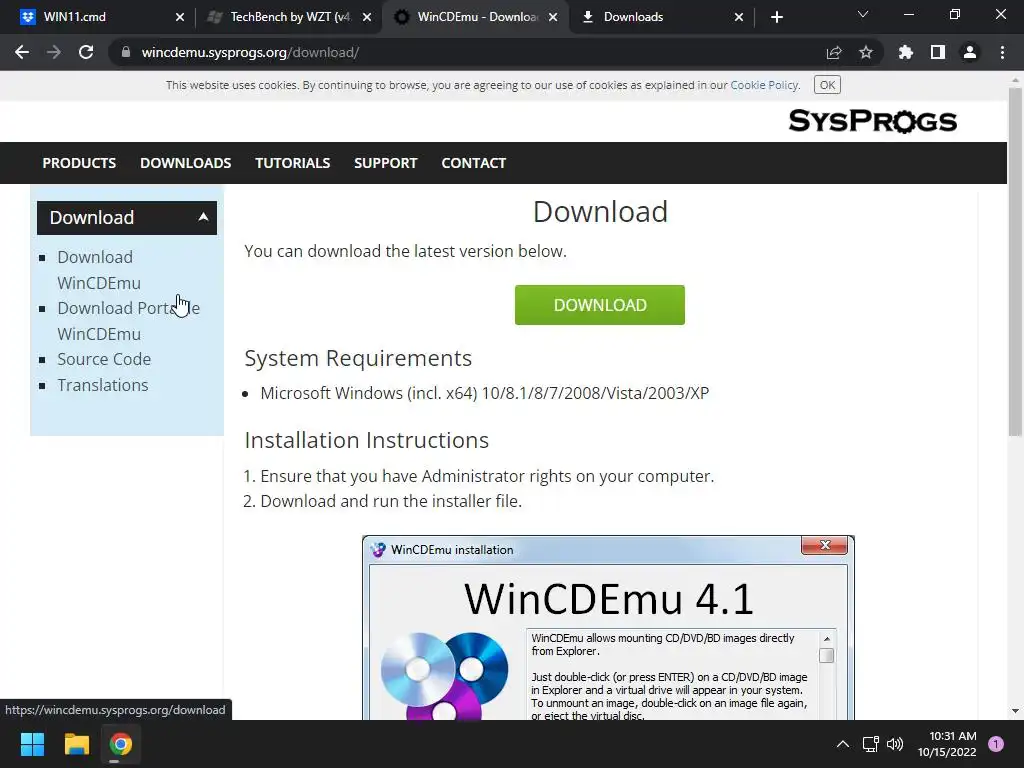Show hidden system tray icons
This screenshot has width=1024, height=768.
[x=843, y=744]
